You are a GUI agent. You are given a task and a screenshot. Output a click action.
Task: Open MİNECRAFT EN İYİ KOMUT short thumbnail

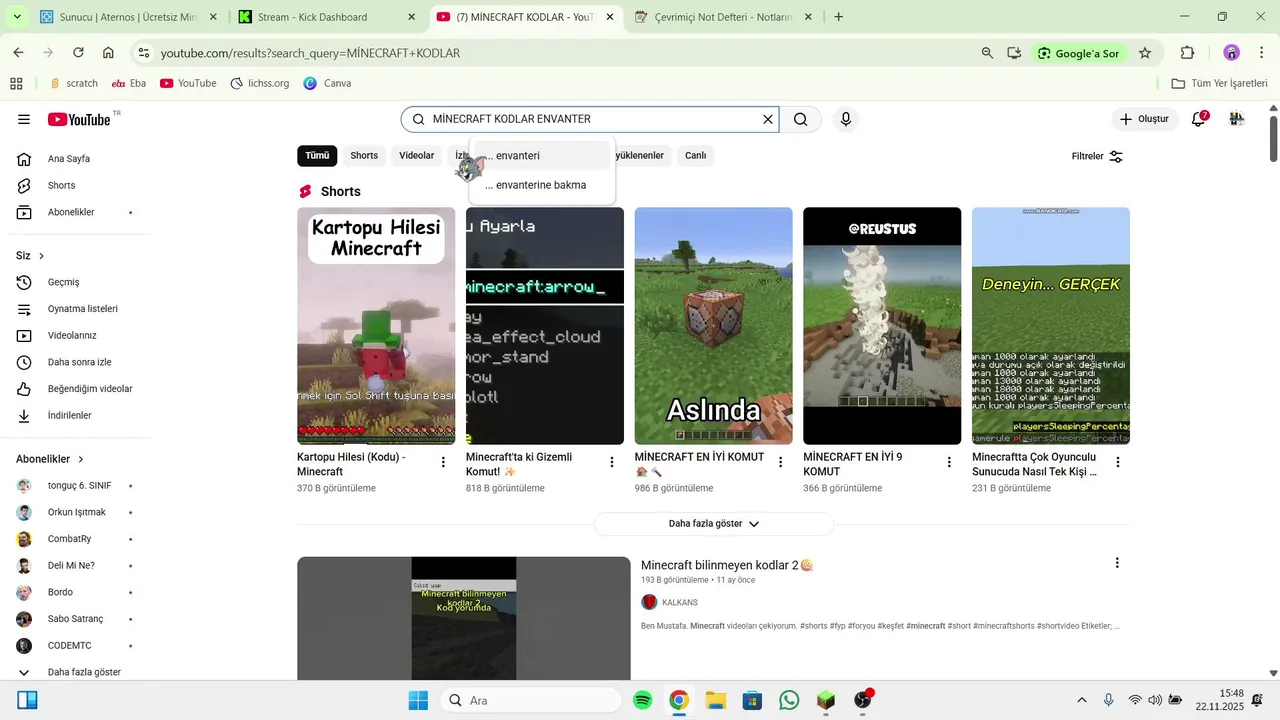[713, 326]
